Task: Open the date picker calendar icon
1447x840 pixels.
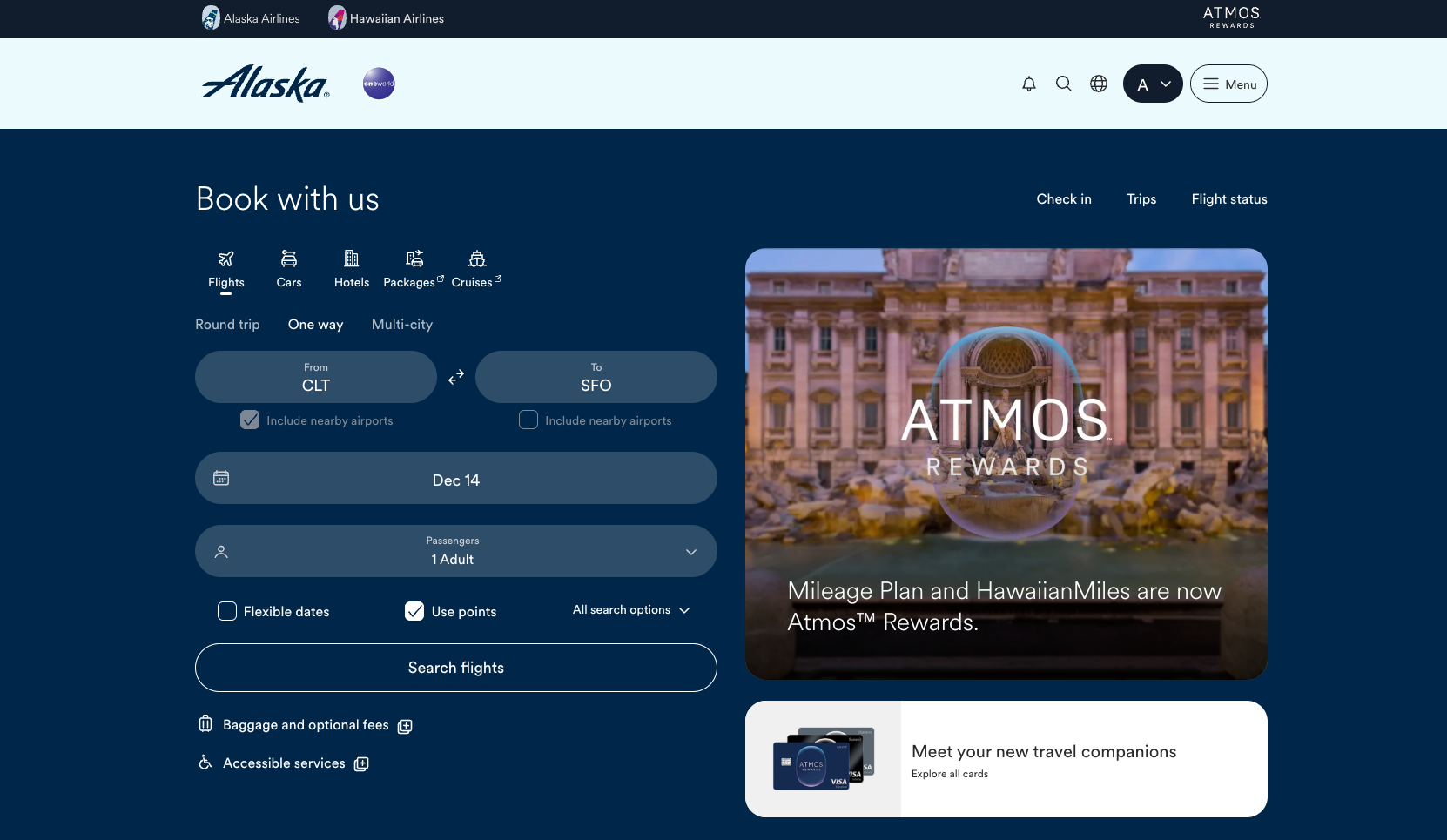Action: [222, 478]
